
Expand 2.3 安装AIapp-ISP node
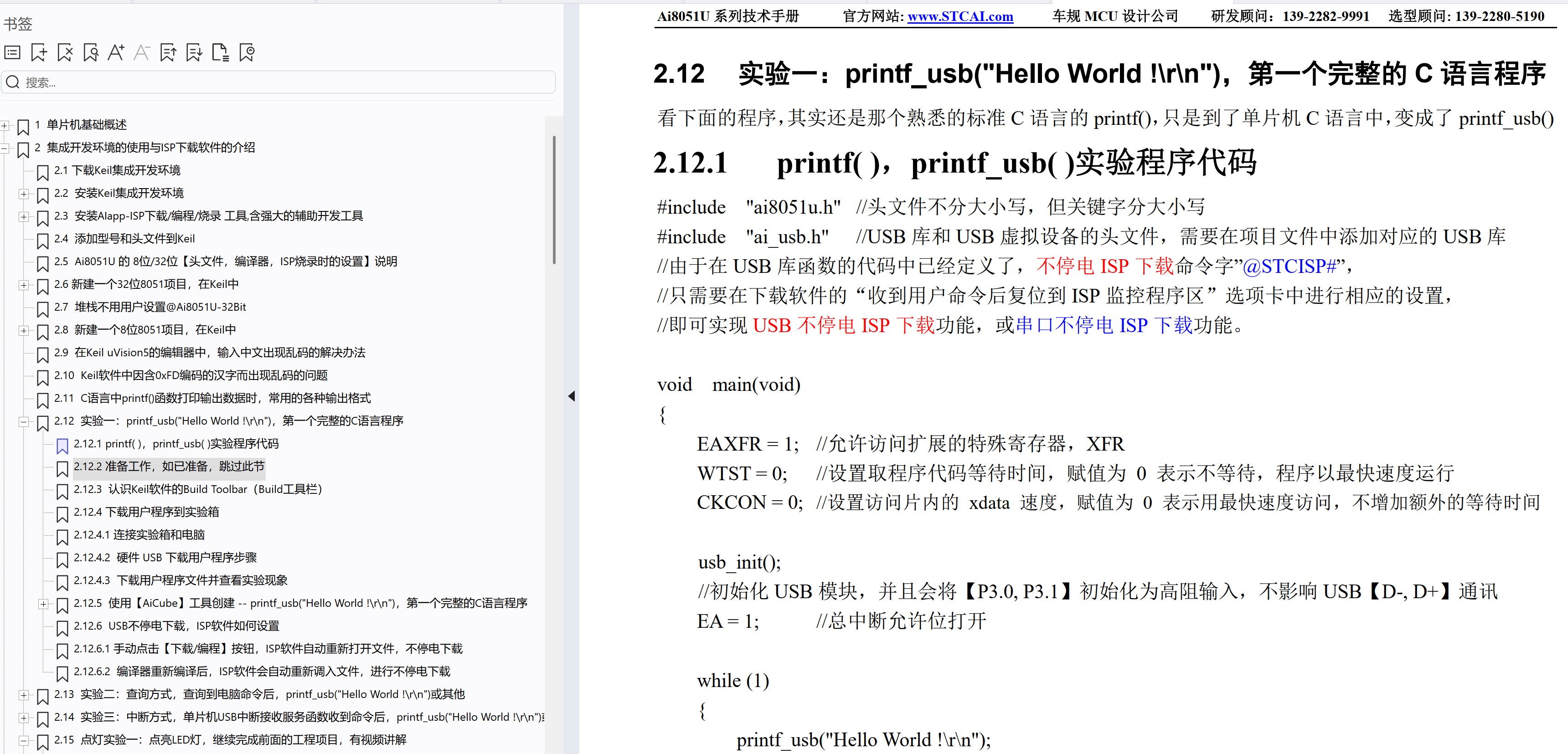coord(24,217)
